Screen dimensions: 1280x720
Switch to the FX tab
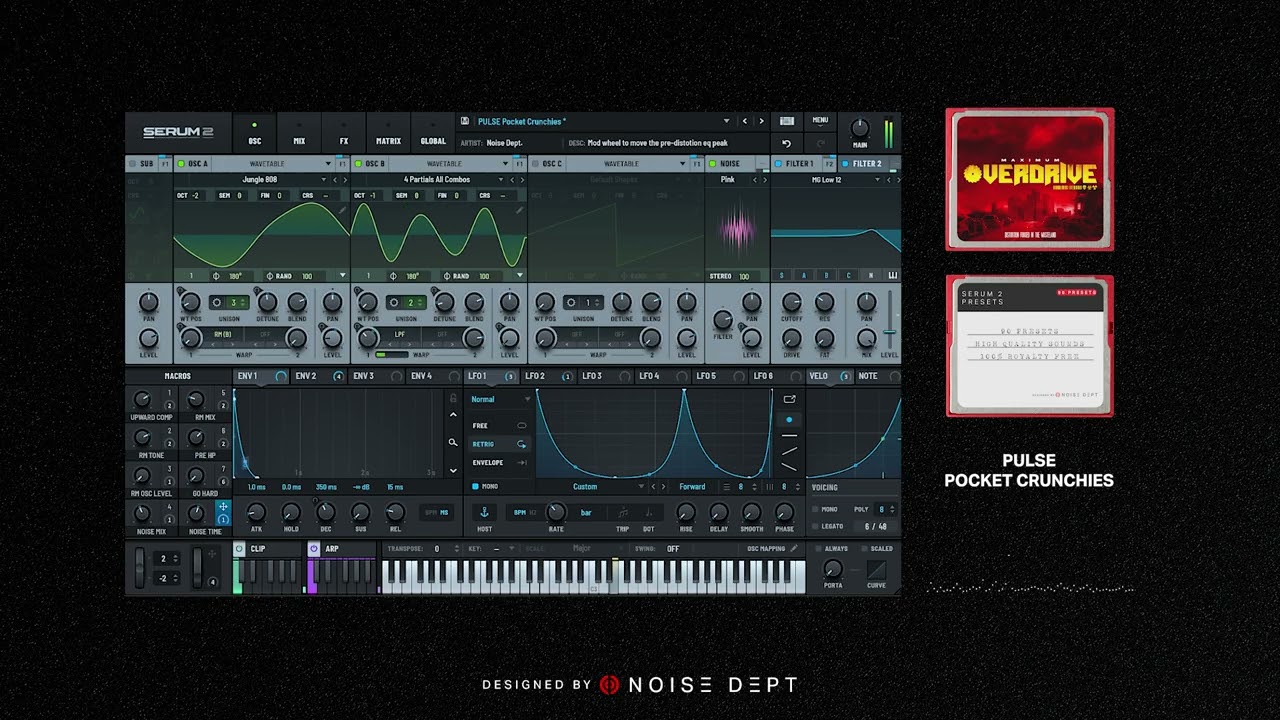point(344,134)
